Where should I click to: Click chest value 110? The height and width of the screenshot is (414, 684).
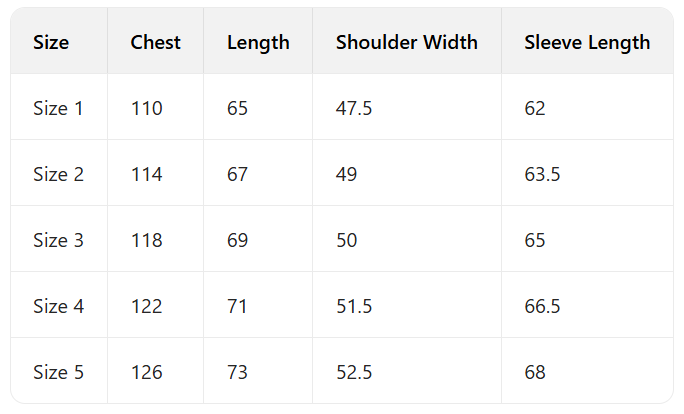point(146,108)
